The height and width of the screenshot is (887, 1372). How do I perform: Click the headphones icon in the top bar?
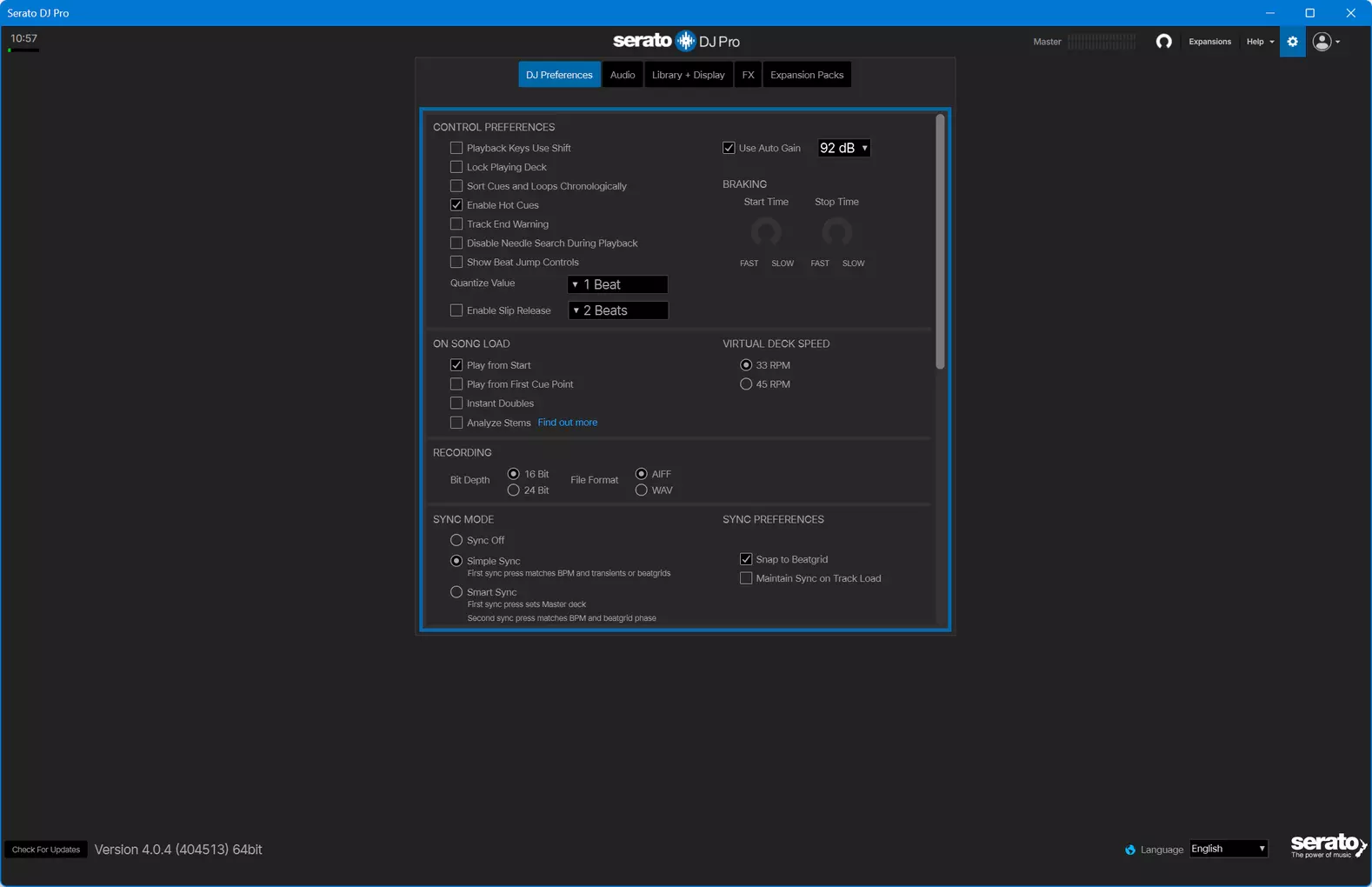click(1163, 42)
